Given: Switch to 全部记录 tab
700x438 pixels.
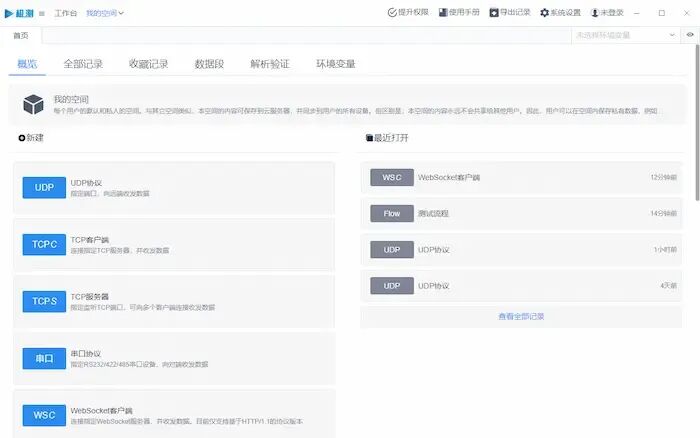Looking at the screenshot, I should coord(83,64).
